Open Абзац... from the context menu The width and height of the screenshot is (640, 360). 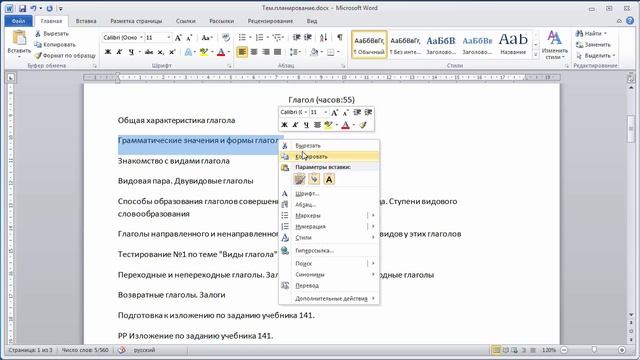click(329, 204)
